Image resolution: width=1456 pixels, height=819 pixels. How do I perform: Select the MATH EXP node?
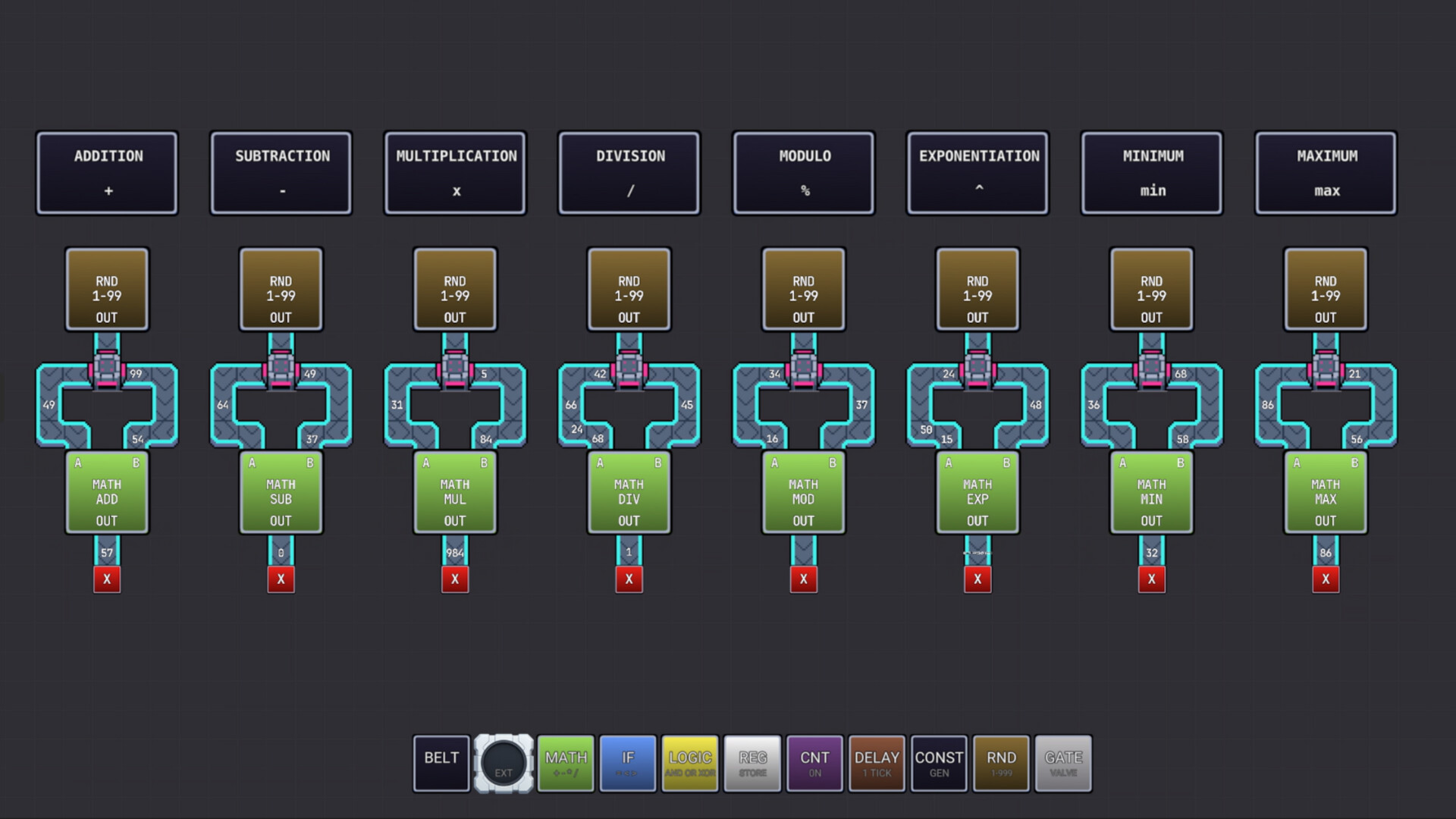[x=977, y=493]
